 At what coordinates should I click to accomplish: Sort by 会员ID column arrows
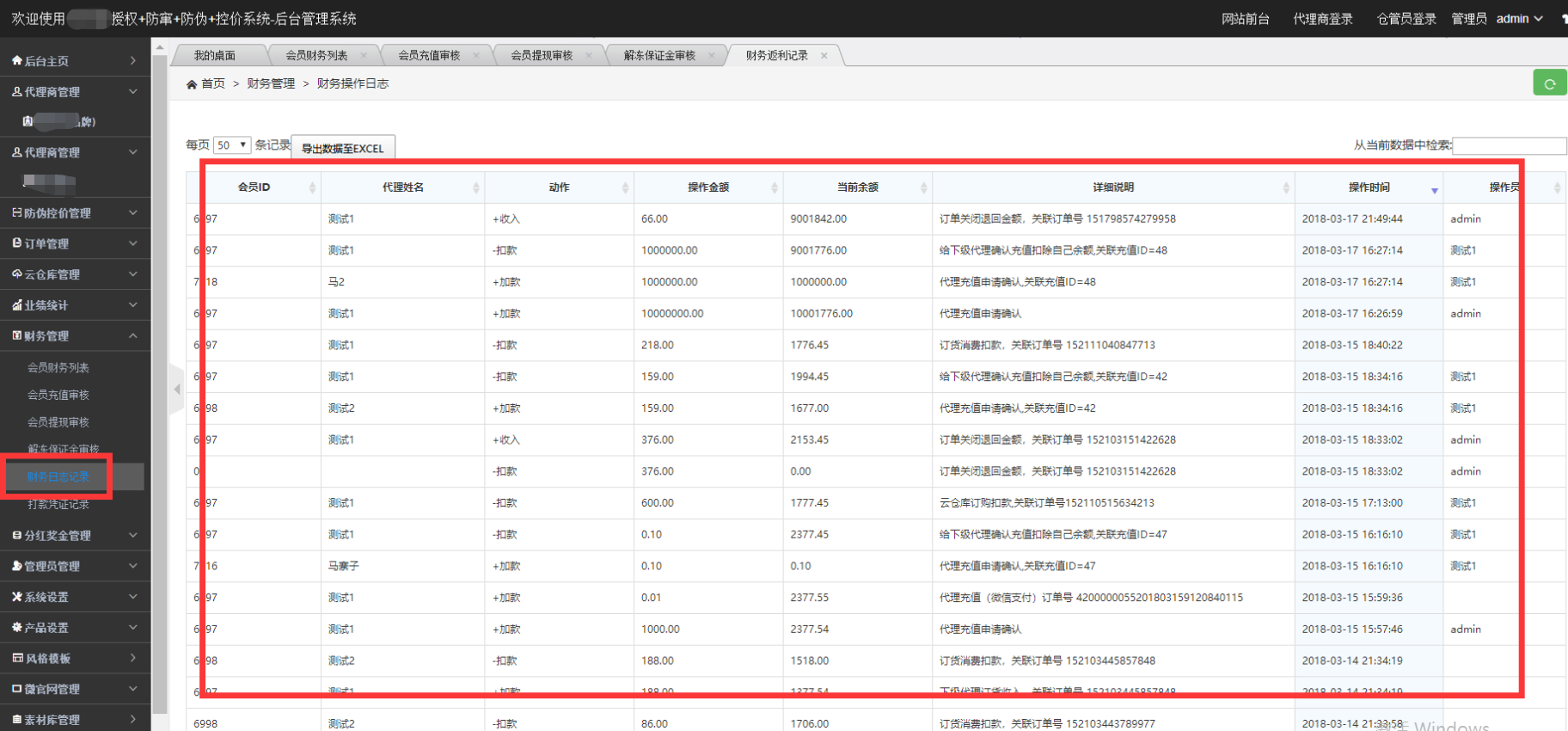click(x=312, y=187)
